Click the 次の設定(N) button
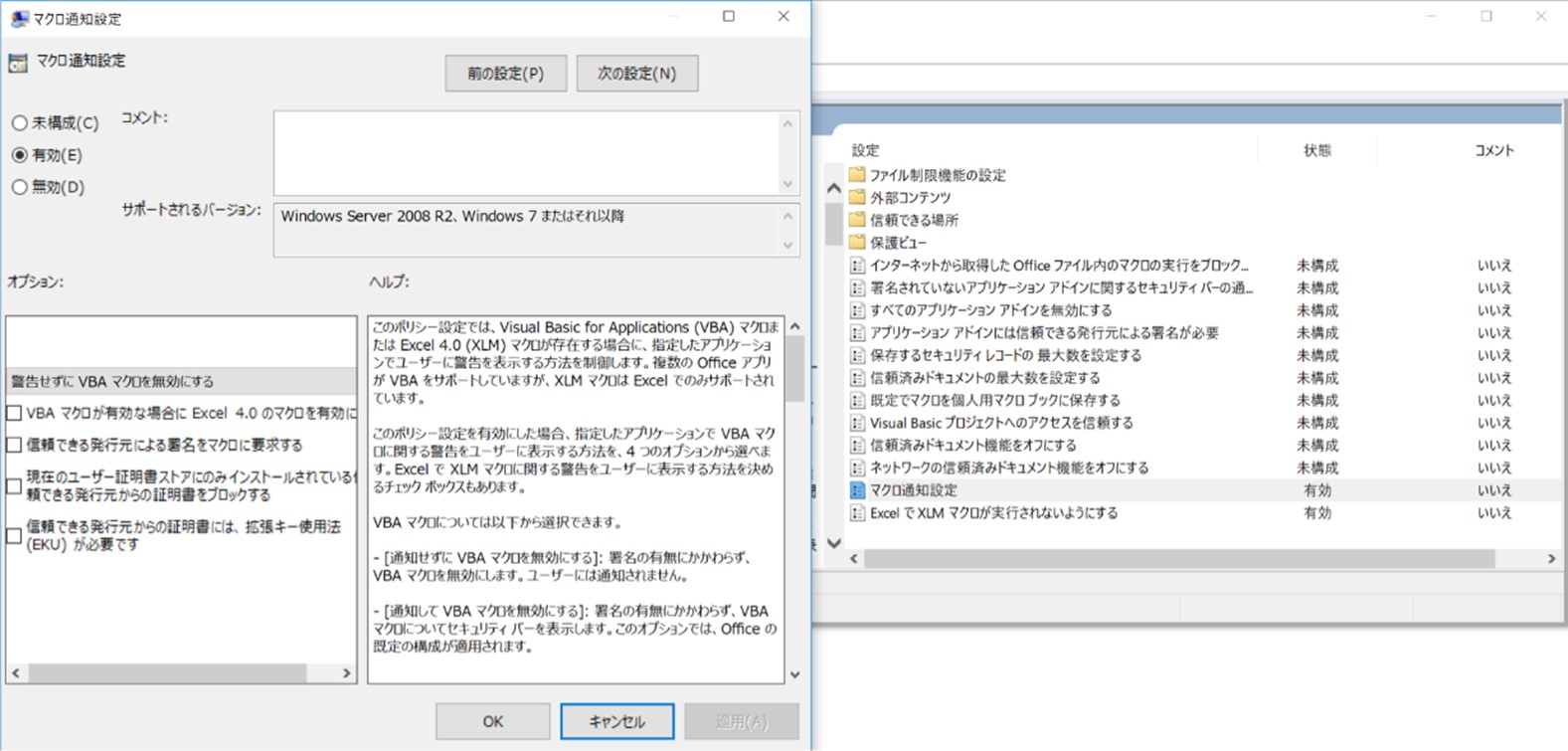The height and width of the screenshot is (751, 1568). (636, 74)
